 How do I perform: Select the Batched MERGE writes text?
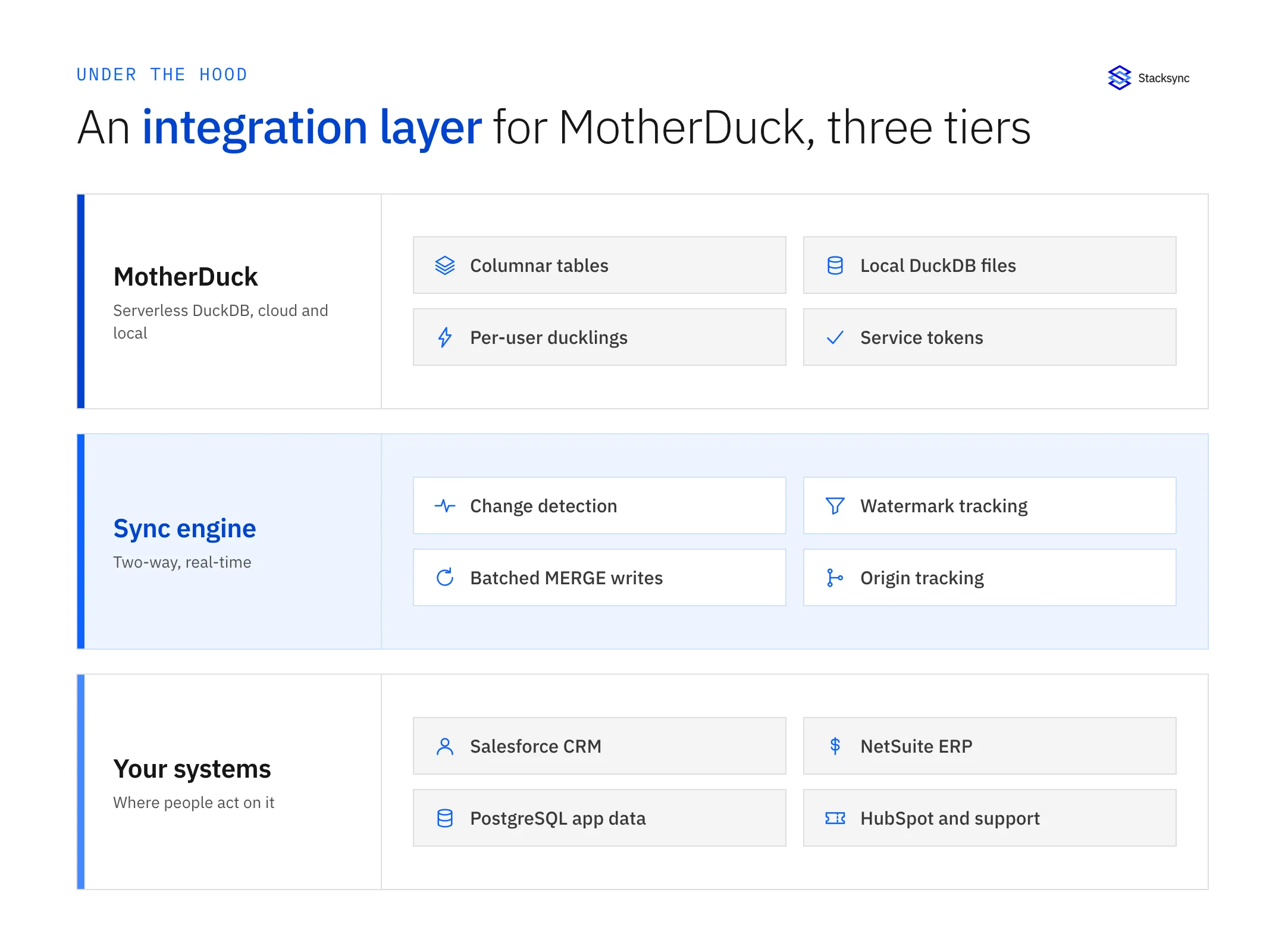click(566, 578)
